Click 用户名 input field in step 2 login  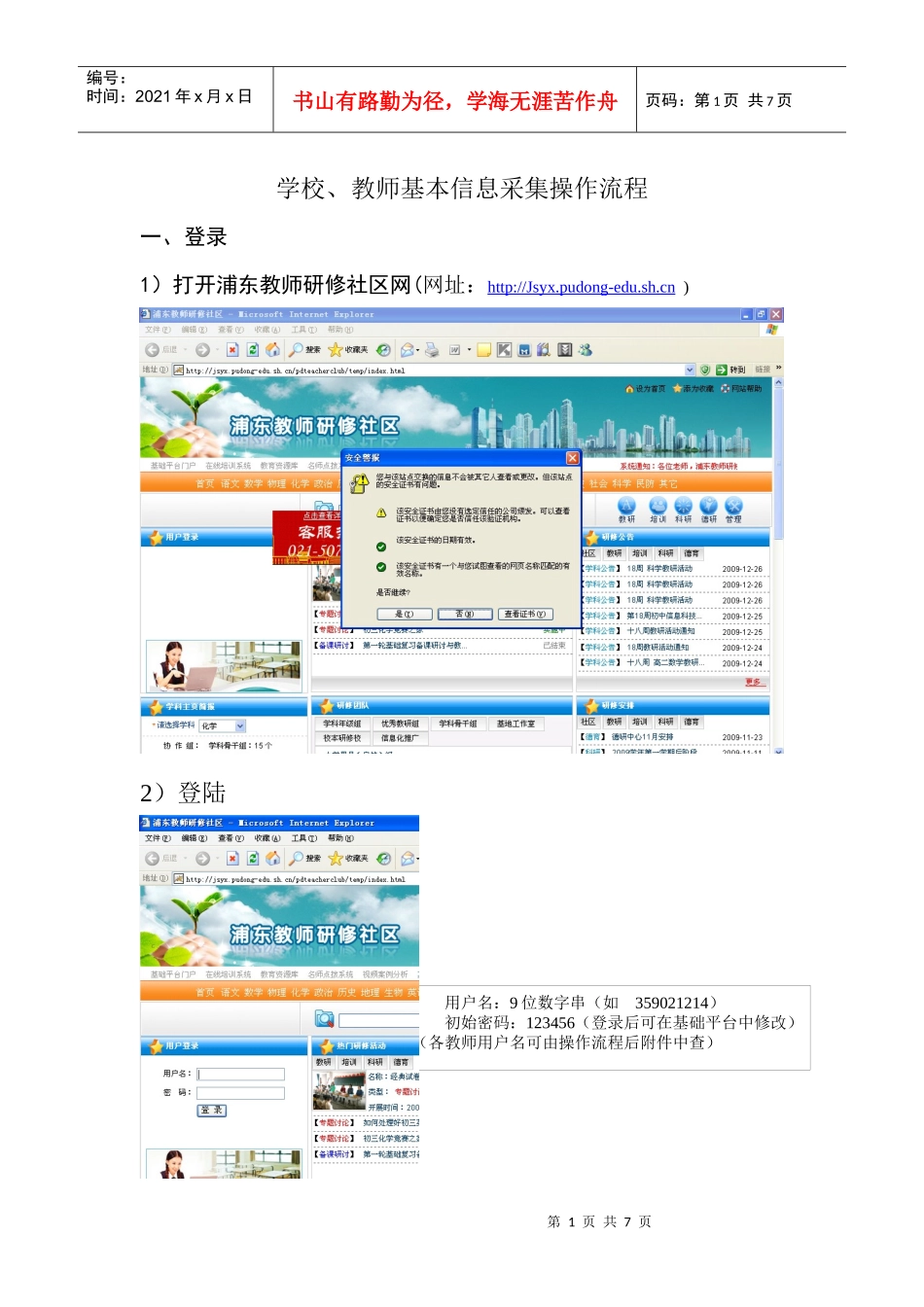tap(240, 1075)
